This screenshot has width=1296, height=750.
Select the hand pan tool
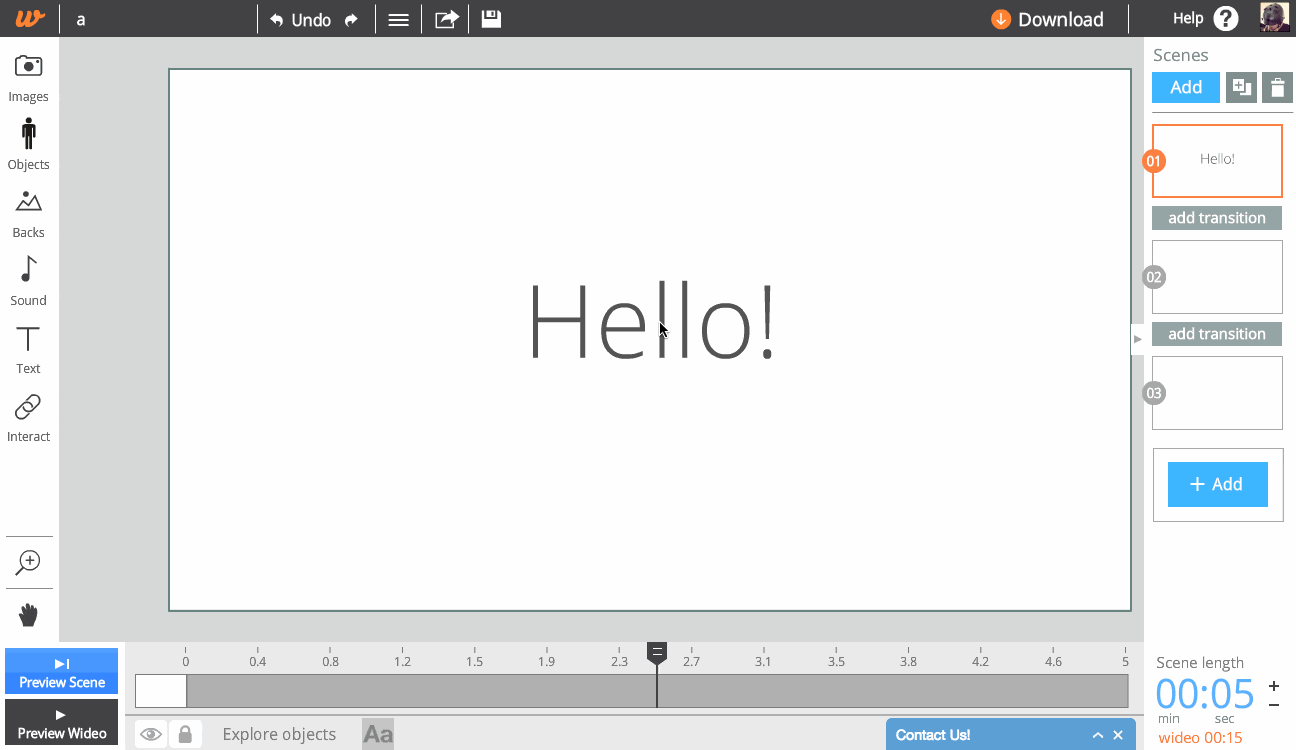coord(28,615)
